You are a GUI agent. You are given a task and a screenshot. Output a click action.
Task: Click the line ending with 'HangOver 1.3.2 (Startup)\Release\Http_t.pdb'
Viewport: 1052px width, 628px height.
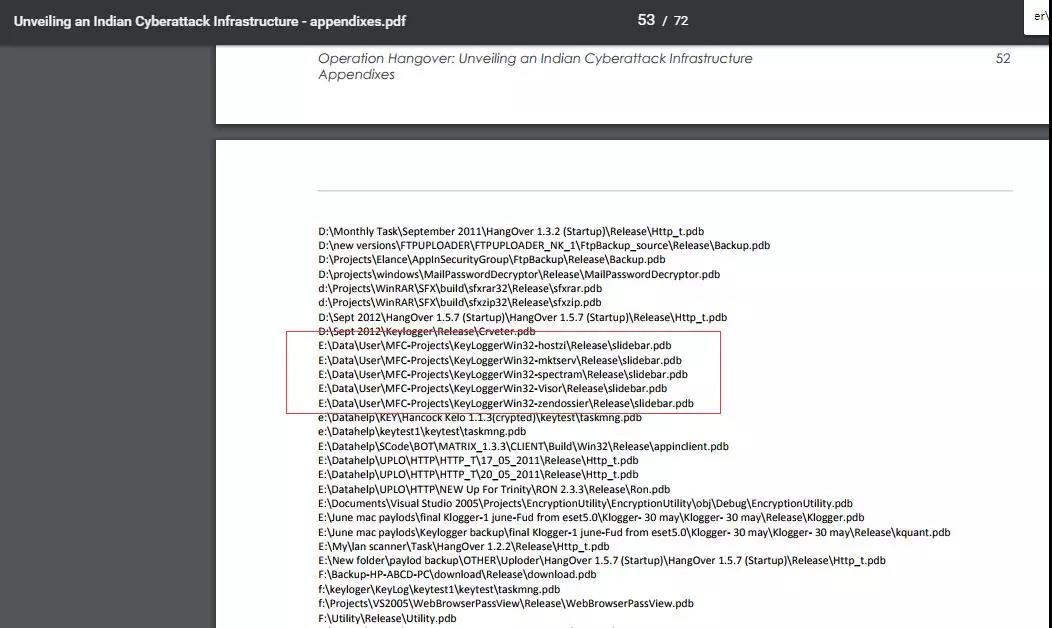coord(511,231)
